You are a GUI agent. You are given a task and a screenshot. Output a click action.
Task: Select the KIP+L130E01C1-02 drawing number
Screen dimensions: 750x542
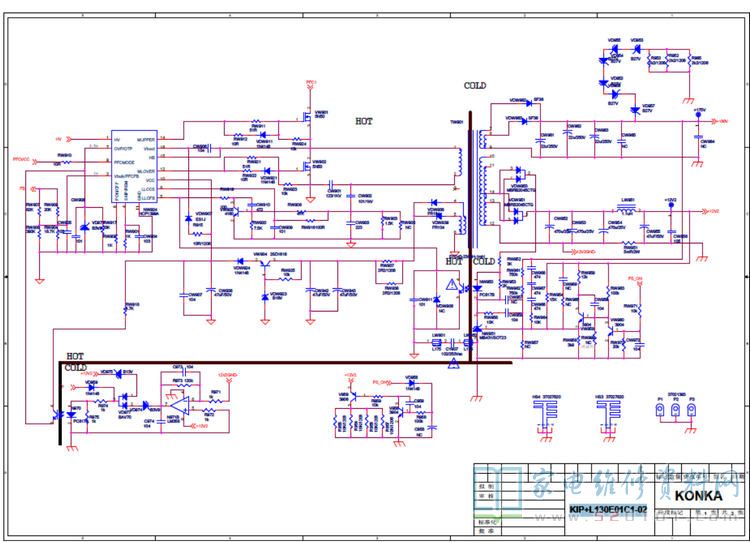pyautogui.click(x=608, y=509)
